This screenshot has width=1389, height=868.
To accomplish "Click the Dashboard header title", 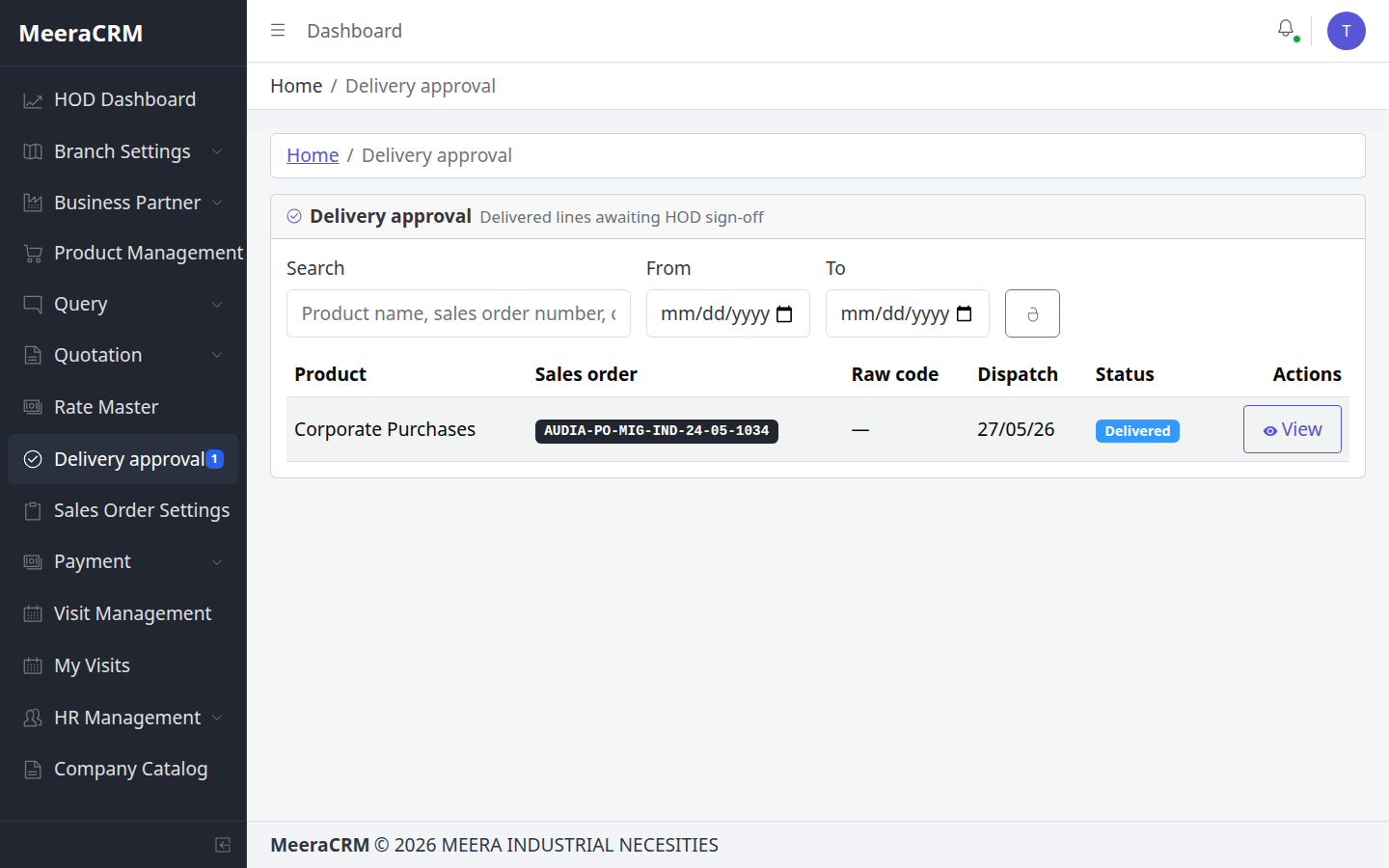I will tap(354, 31).
